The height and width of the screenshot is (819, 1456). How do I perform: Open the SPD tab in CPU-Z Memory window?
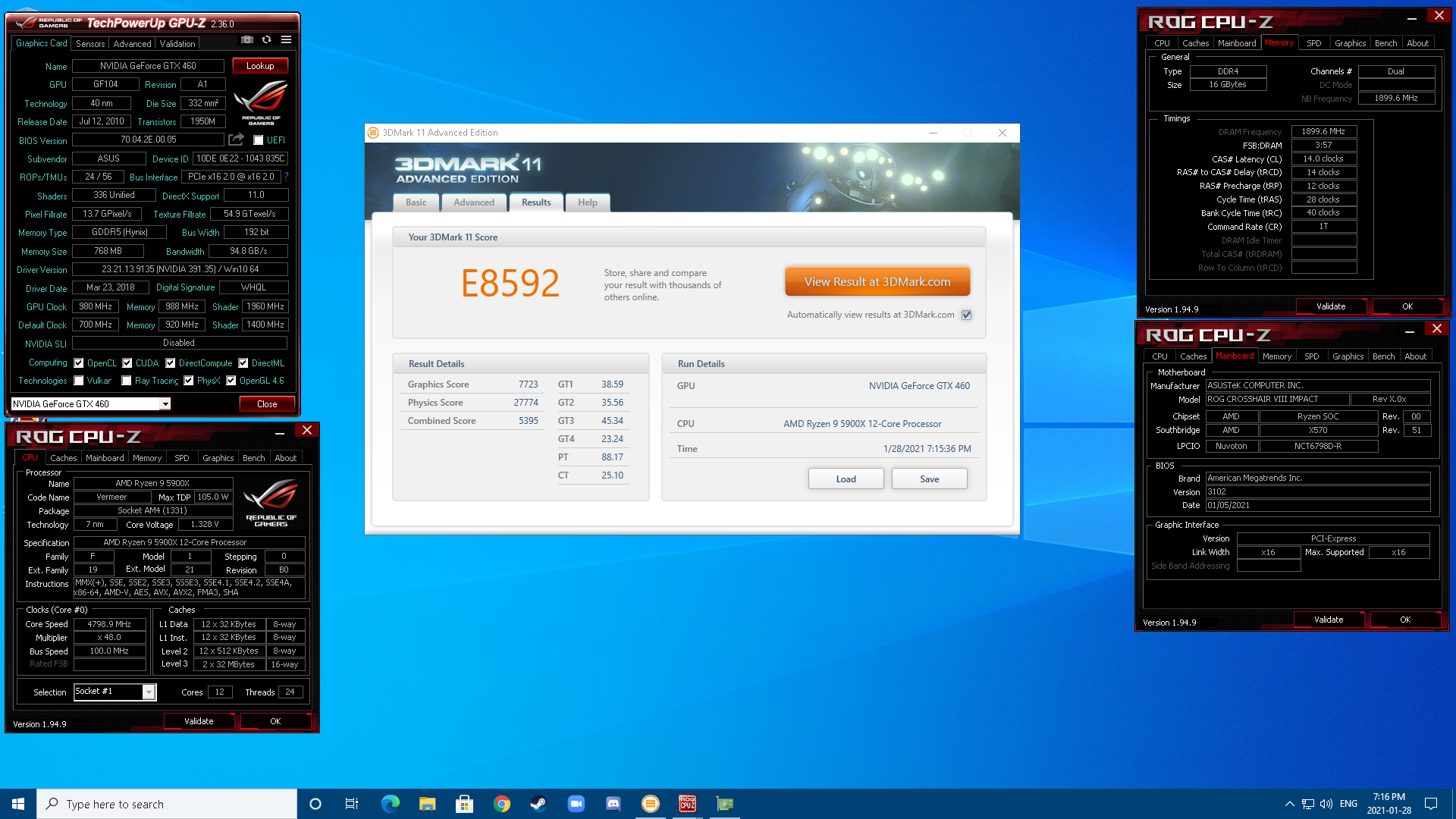point(1314,43)
